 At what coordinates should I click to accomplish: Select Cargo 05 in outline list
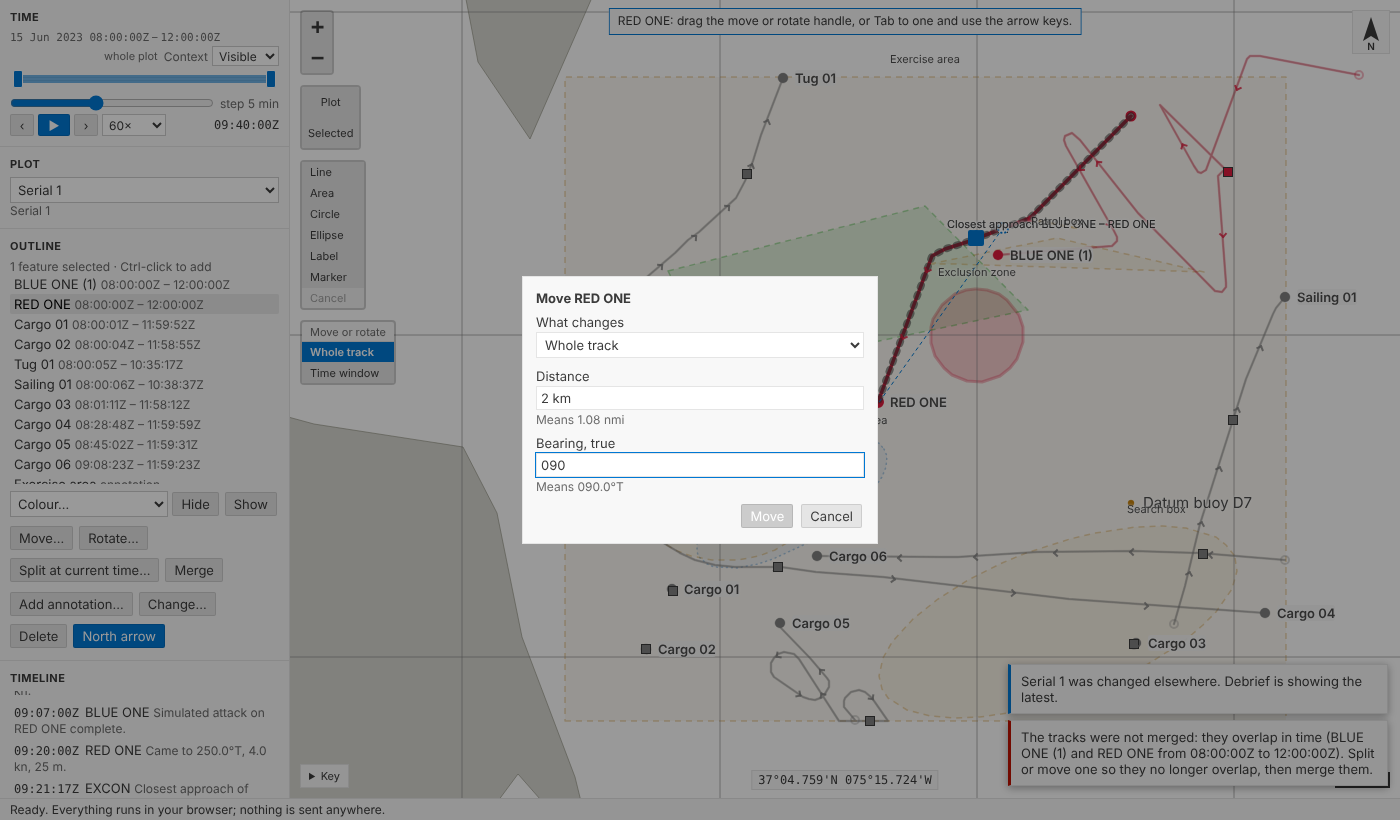(x=144, y=444)
